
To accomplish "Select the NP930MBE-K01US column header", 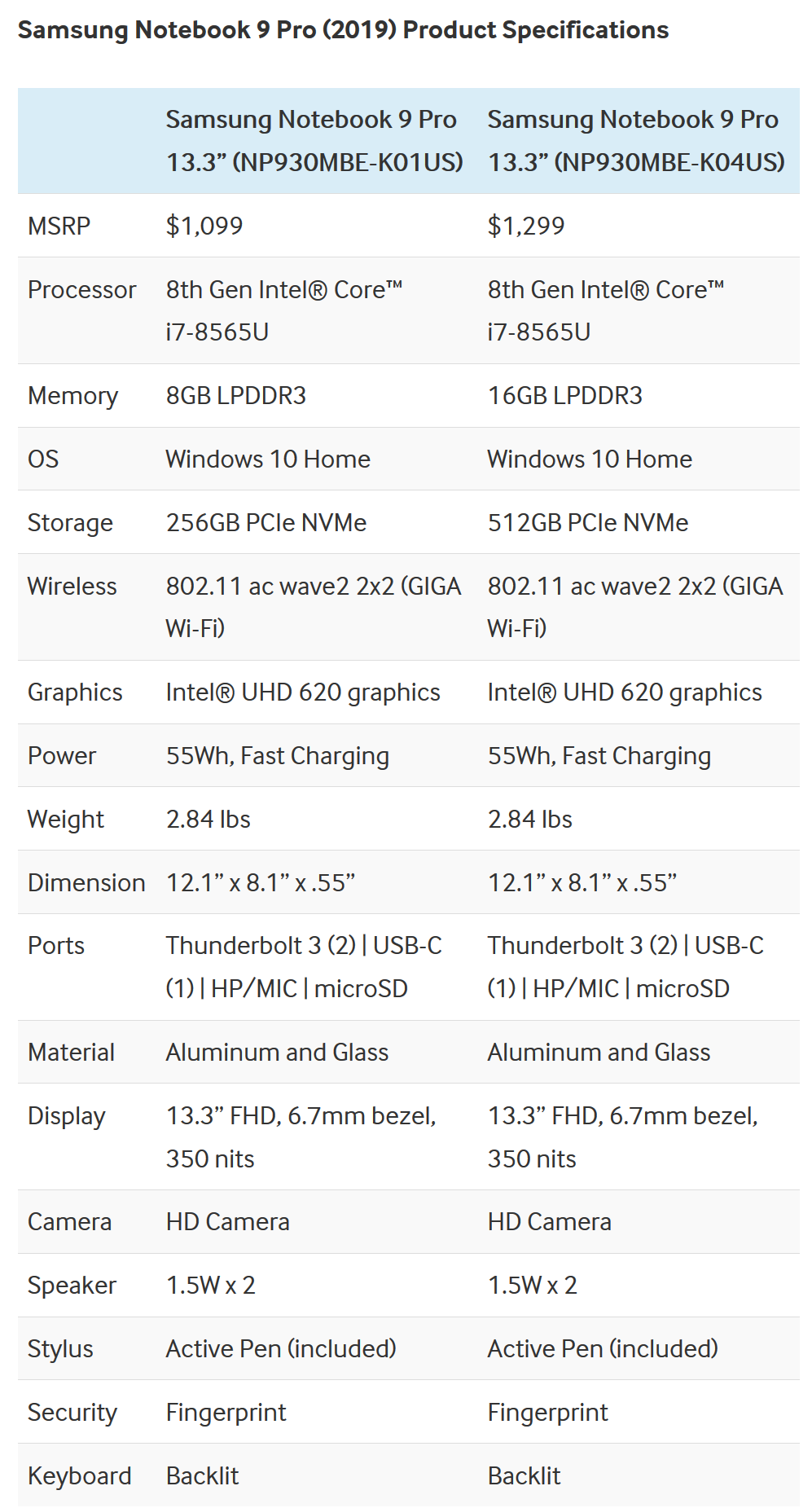I will [314, 140].
